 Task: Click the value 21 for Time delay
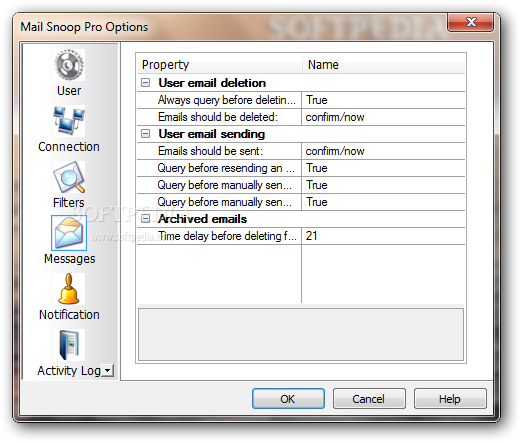(x=383, y=236)
